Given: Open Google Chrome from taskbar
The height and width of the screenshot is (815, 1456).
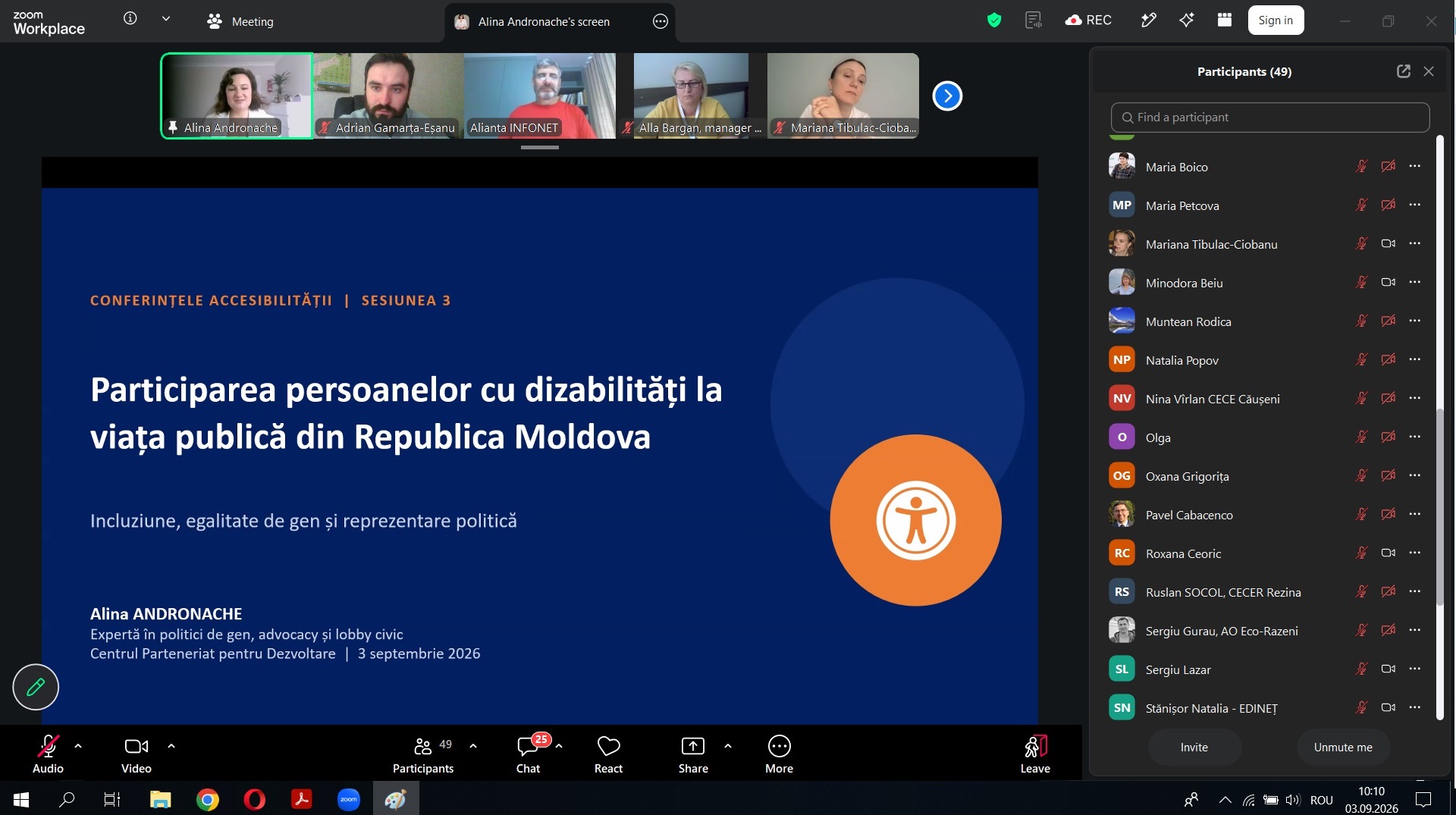Looking at the screenshot, I should click(x=207, y=799).
